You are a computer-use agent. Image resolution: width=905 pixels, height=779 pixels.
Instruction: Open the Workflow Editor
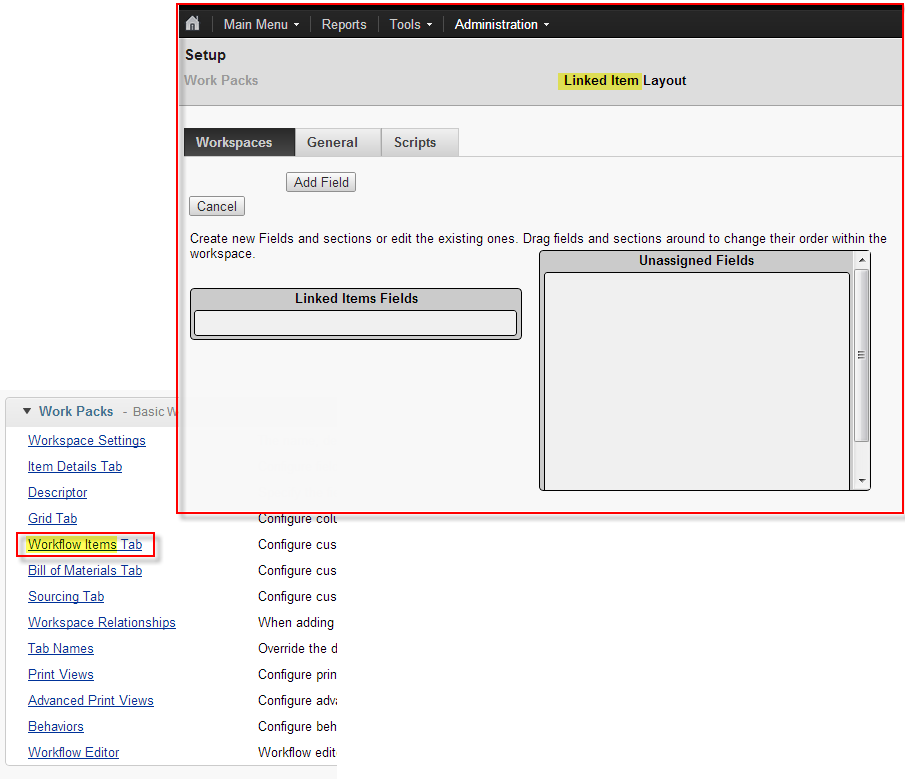click(73, 752)
